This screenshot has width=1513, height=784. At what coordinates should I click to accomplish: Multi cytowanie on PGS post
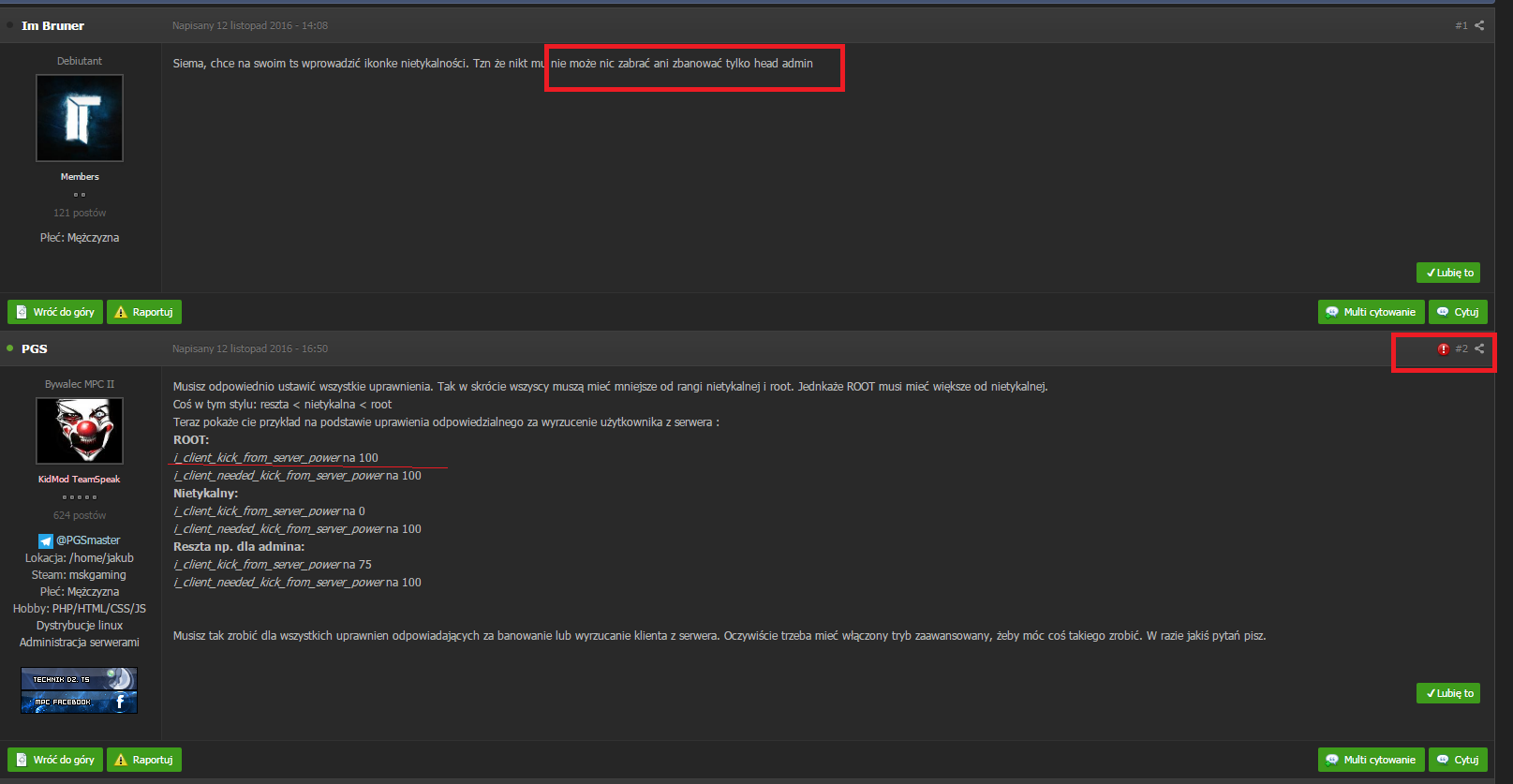(x=1372, y=760)
